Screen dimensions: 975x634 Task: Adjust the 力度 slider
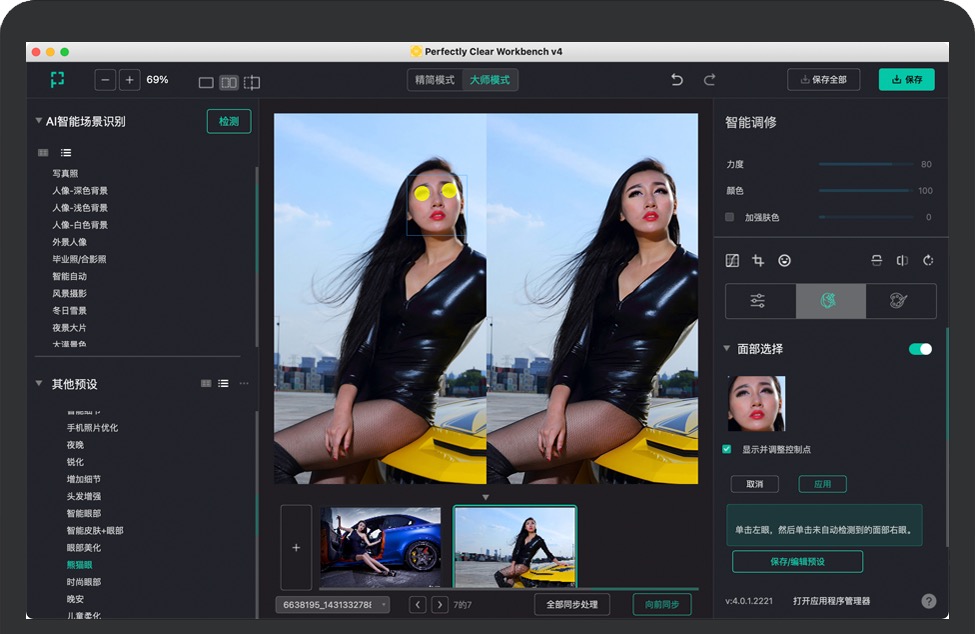click(865, 164)
